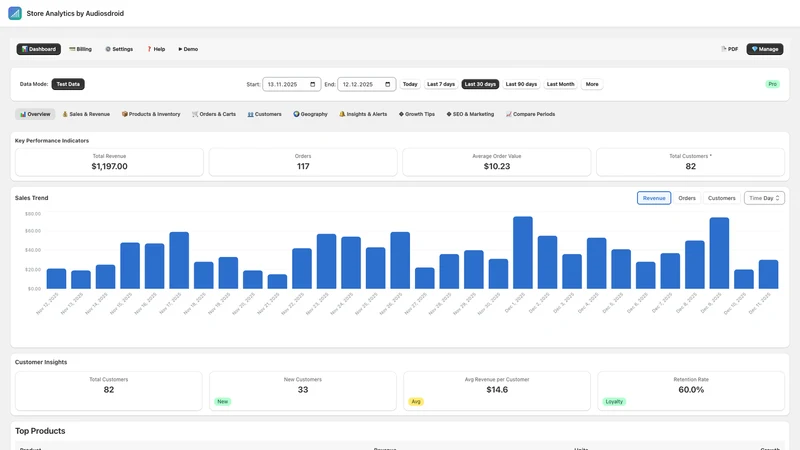Click the Retention Rate value 60.0%
The width and height of the screenshot is (800, 450).
[691, 390]
